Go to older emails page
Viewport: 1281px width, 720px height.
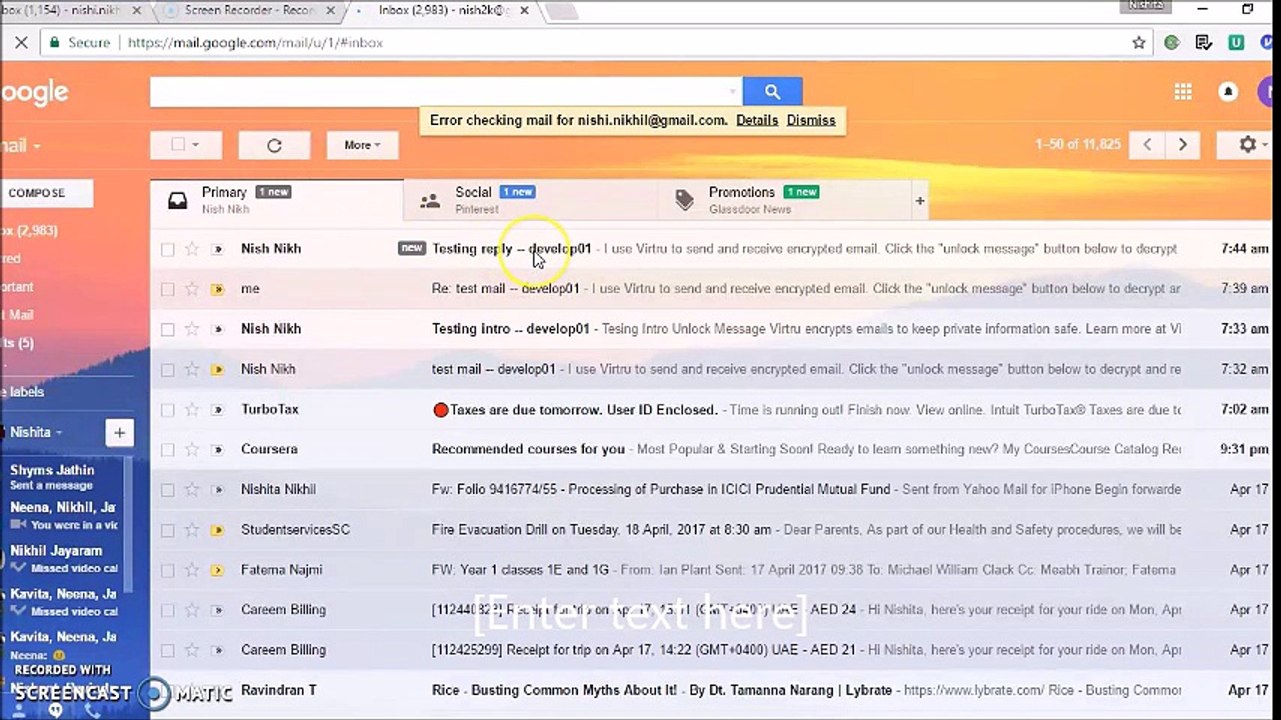coord(1183,145)
